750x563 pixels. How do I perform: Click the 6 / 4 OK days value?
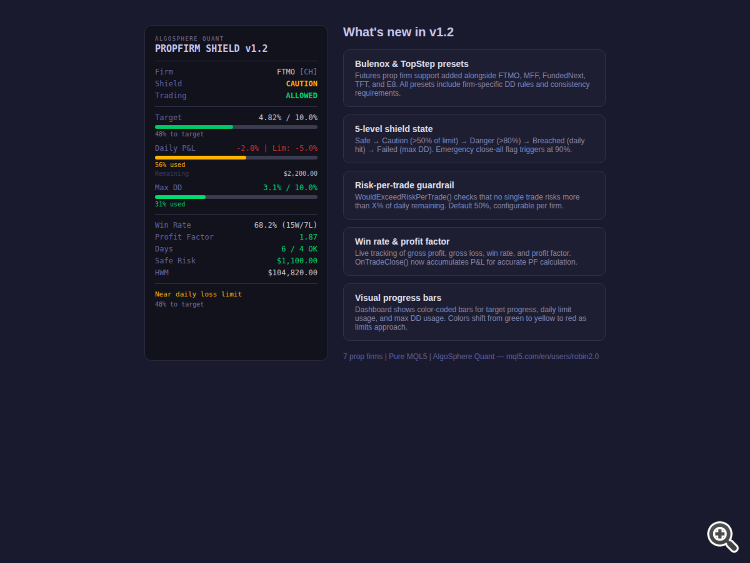pyautogui.click(x=299, y=249)
